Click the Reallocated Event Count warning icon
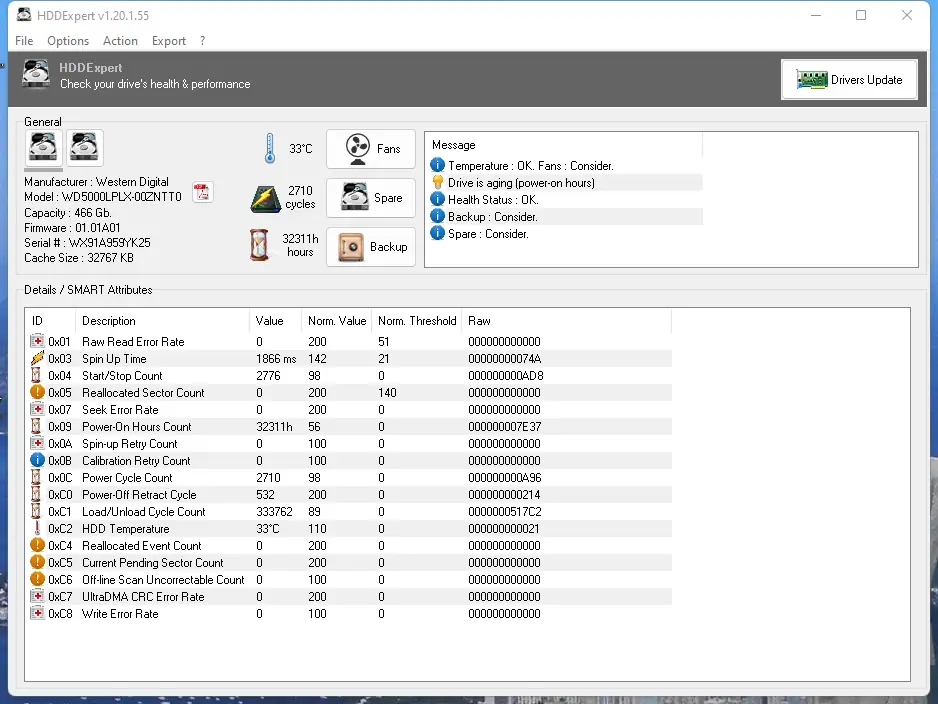Screen dimensions: 938x704 coord(37,545)
